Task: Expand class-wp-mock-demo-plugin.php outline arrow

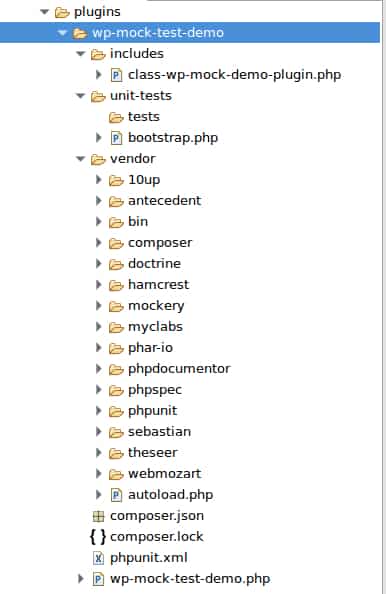Action: [98, 75]
